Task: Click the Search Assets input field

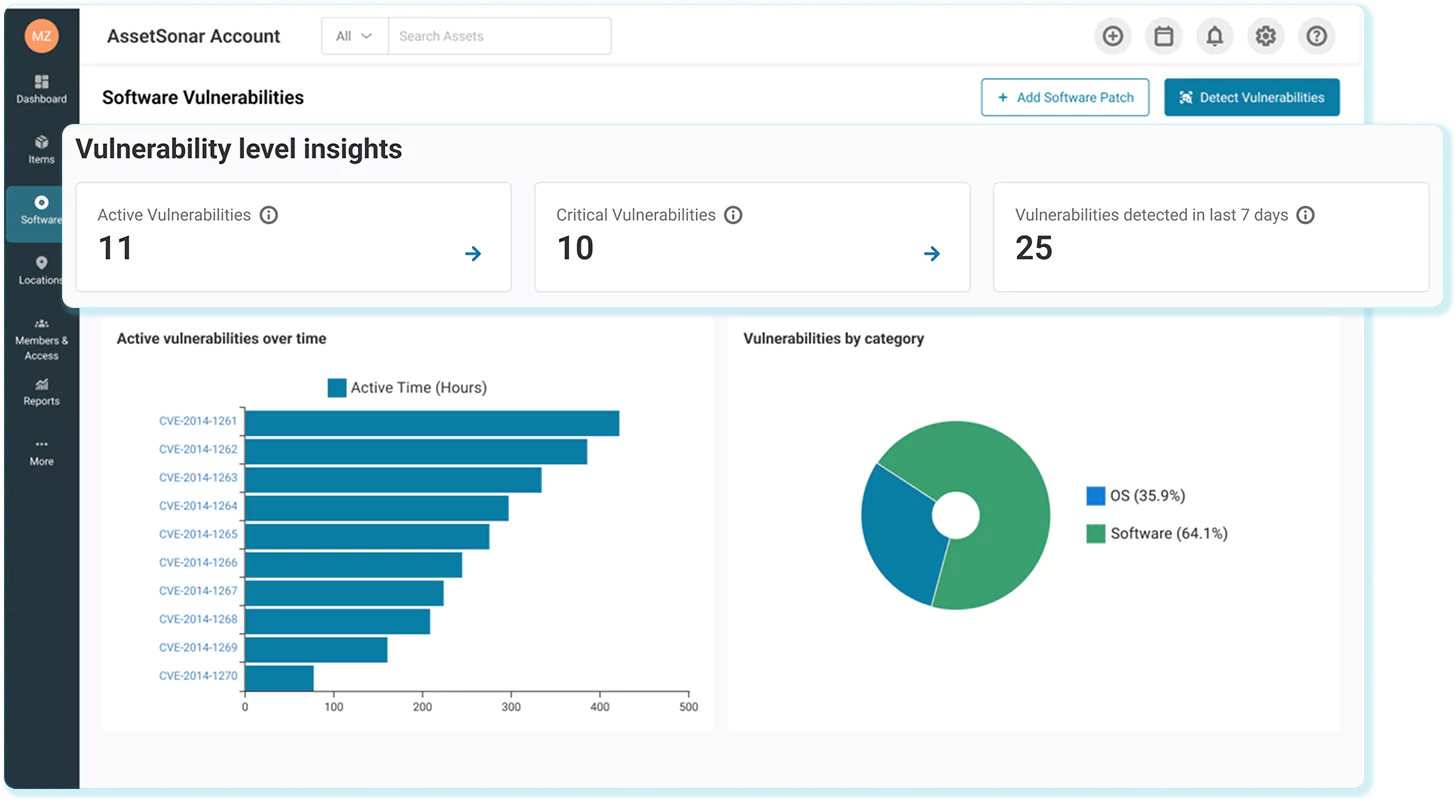Action: (x=499, y=37)
